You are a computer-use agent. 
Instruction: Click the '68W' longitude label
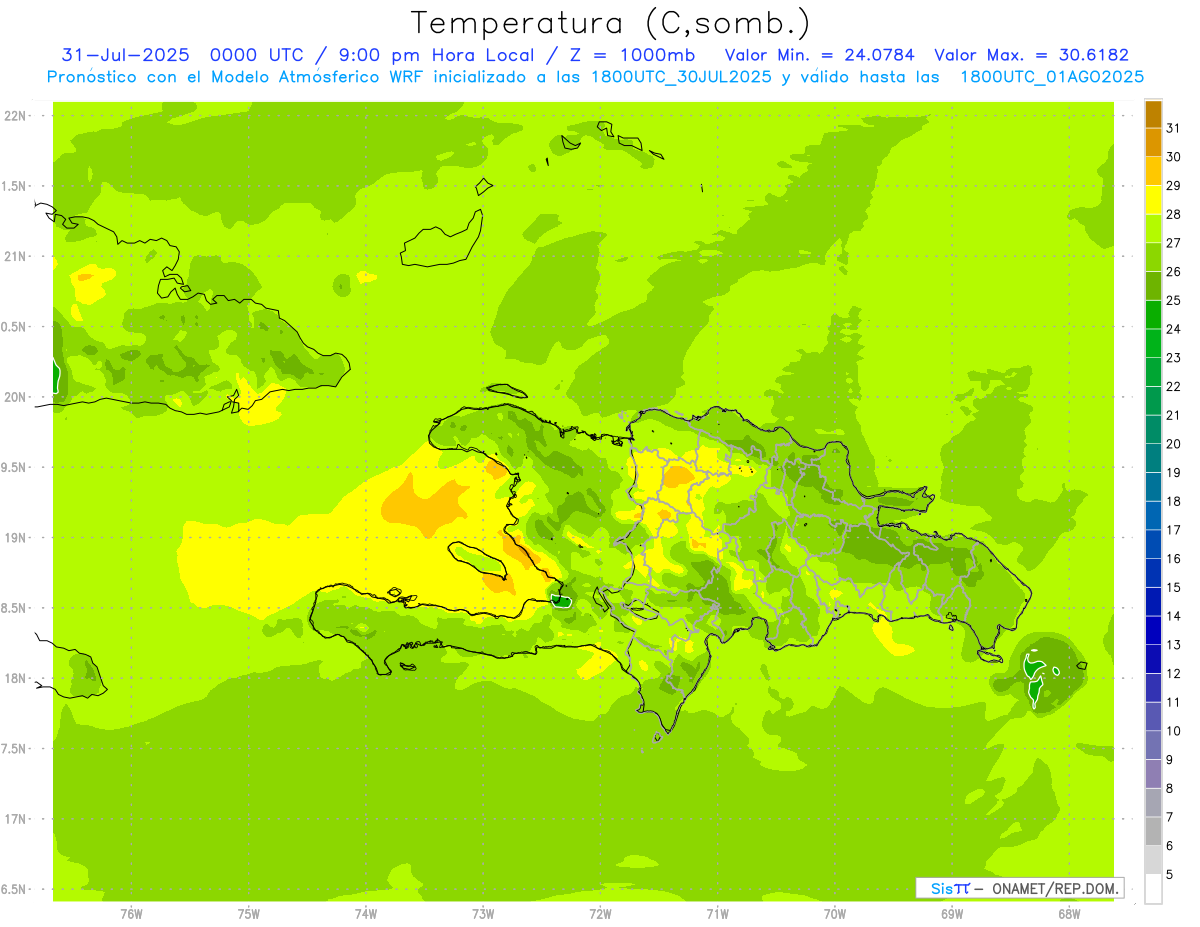coord(1069,913)
